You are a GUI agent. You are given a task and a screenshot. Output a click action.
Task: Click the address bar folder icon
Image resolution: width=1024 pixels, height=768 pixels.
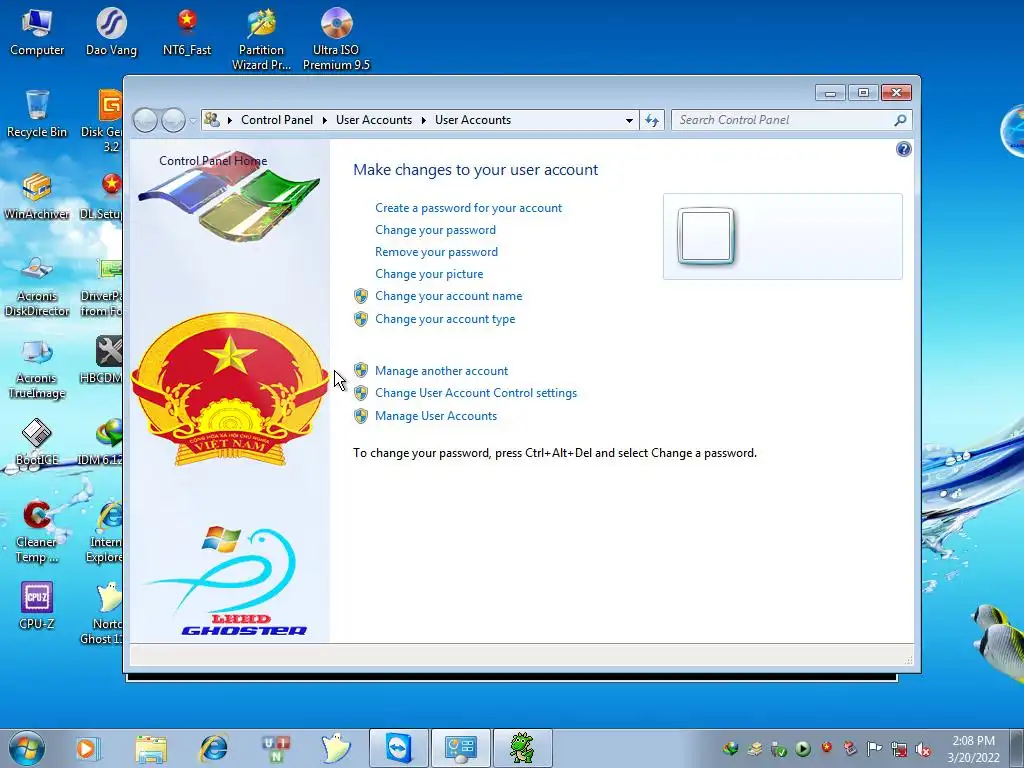(212, 120)
